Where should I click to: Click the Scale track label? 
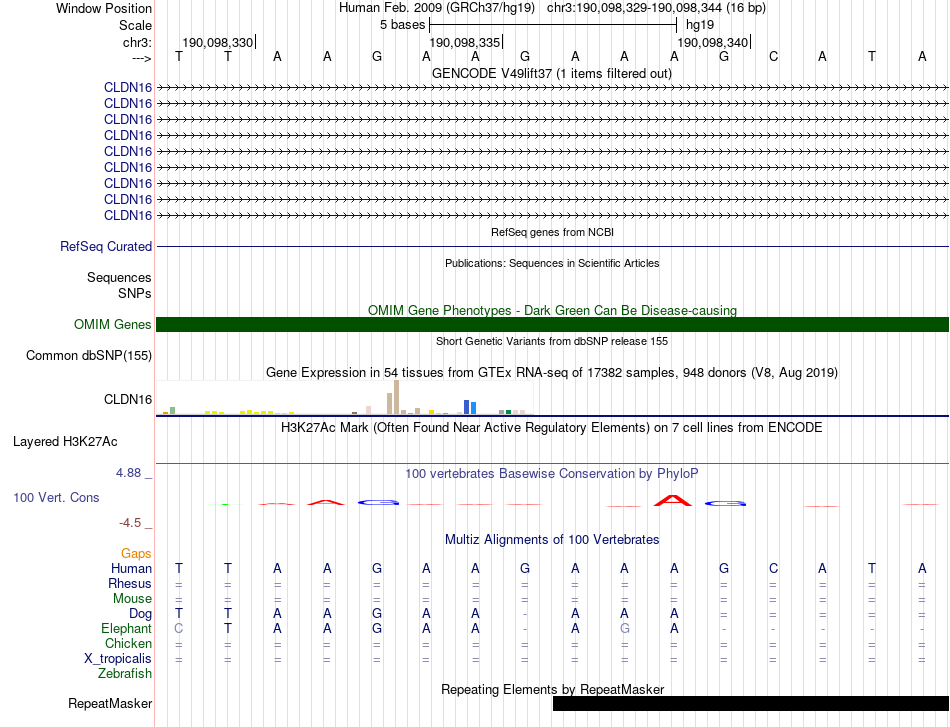click(135, 25)
